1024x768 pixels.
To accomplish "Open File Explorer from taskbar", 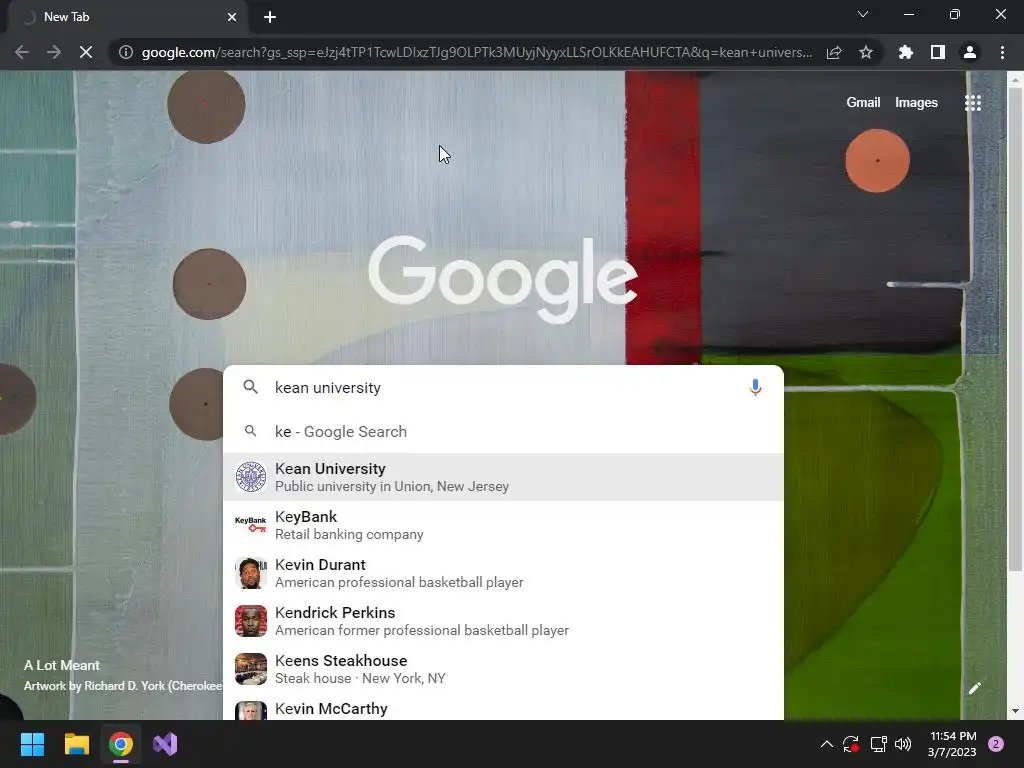I will (x=76, y=744).
